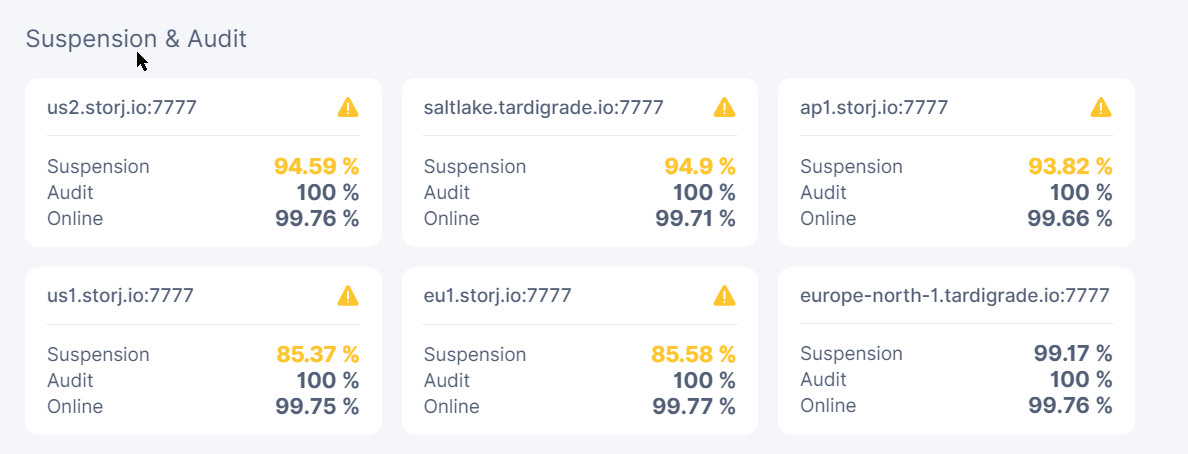Click the warning icon on saltlake.tardigrade.io card

tap(724, 108)
